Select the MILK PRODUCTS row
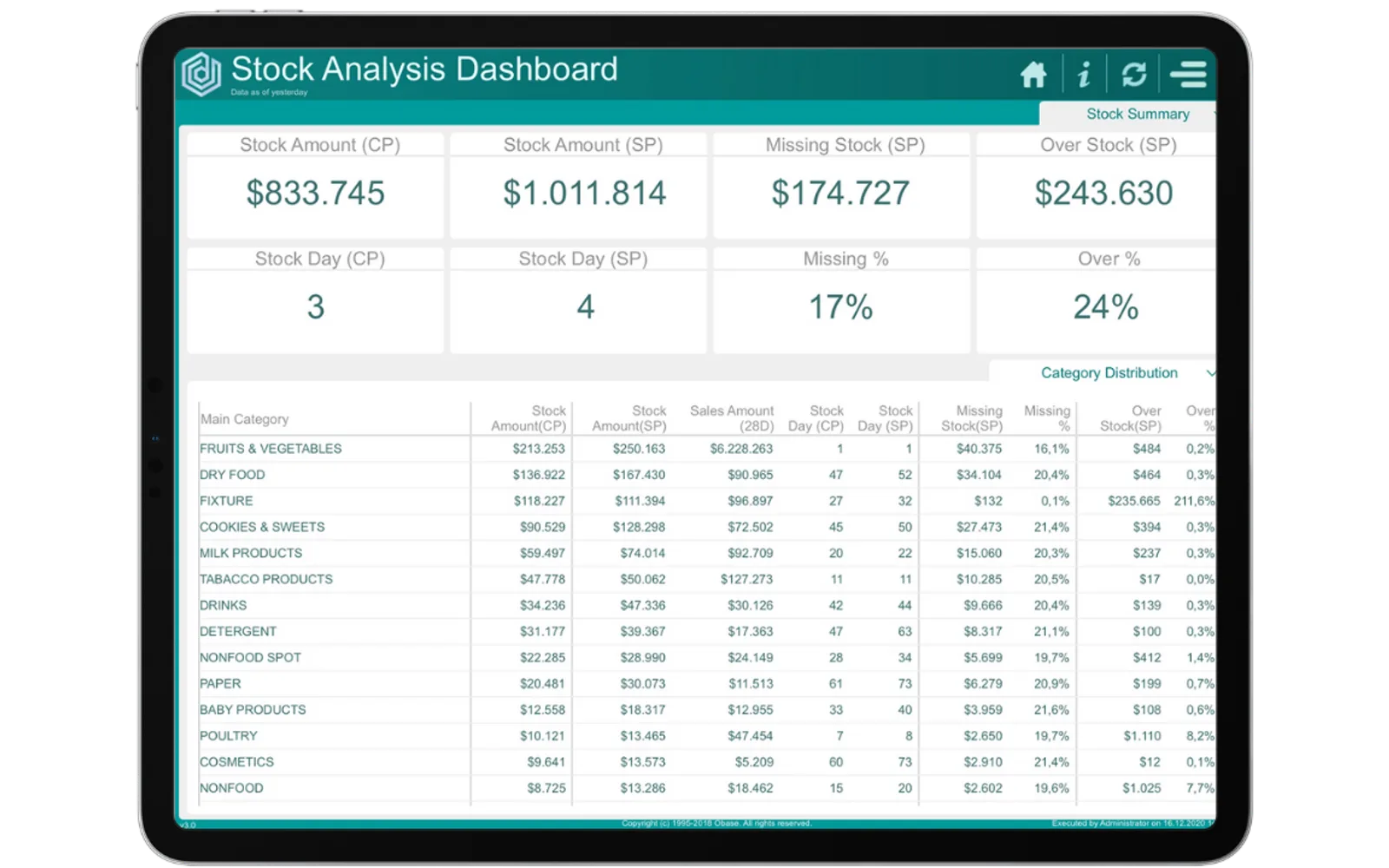1389x868 pixels. 707,553
